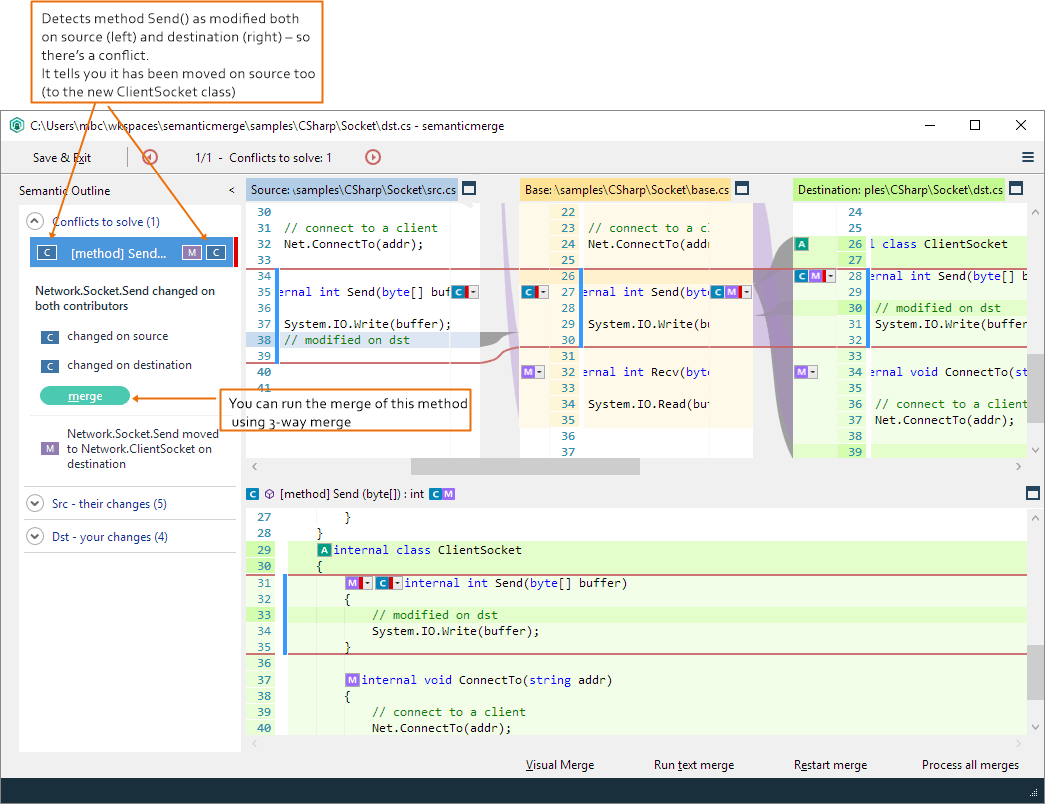The height and width of the screenshot is (804, 1045).
Task: Click 'internal class ClientSocket' on result line 29
Action: coord(427,550)
